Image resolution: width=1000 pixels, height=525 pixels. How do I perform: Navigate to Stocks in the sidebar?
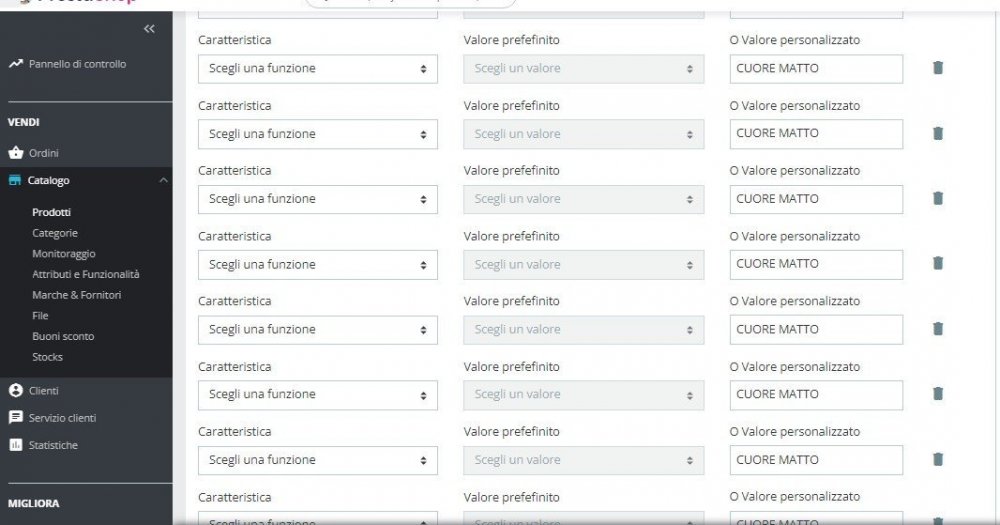tap(47, 357)
